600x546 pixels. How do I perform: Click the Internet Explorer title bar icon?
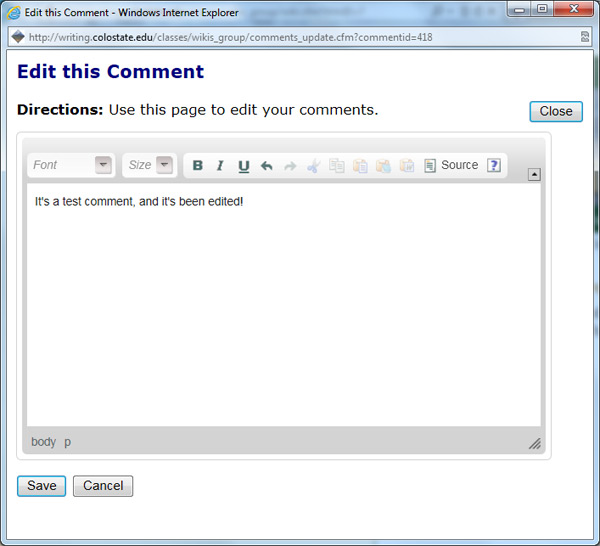click(14, 13)
